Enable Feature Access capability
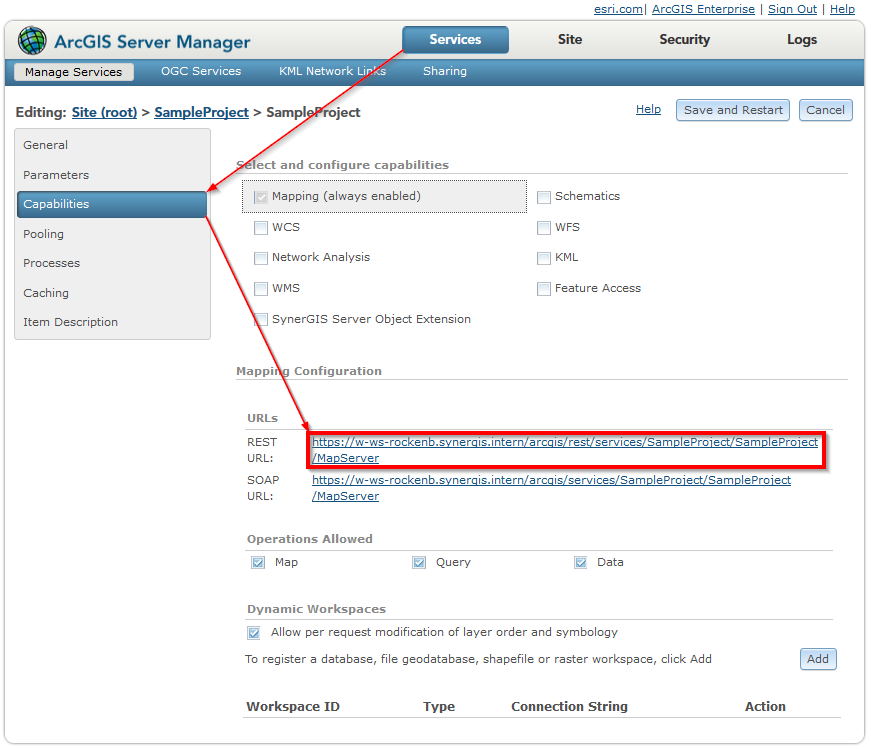Image resolution: width=871 pixels, height=749 pixels. (544, 288)
